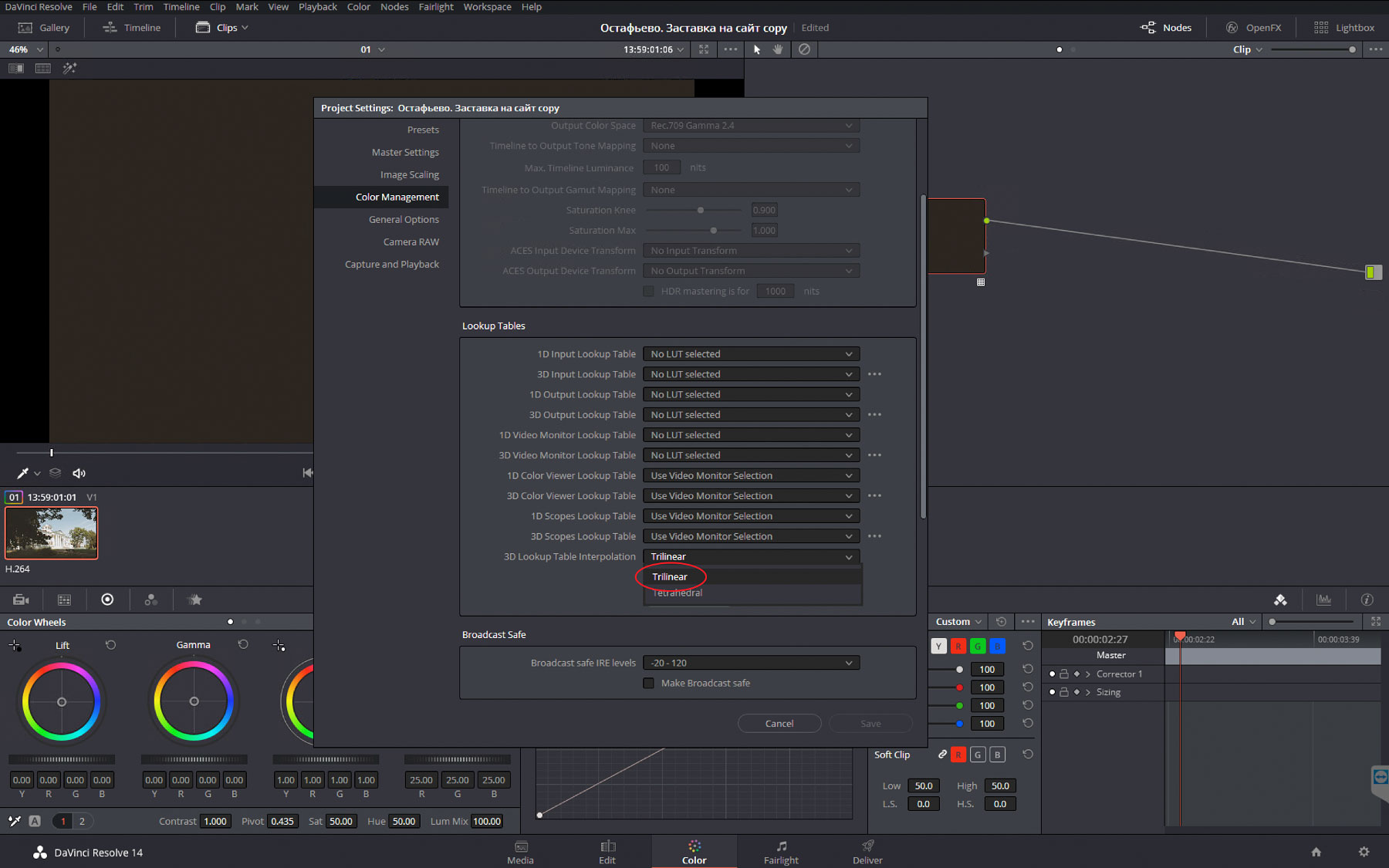Image resolution: width=1389 pixels, height=868 pixels.
Task: Switch to the Media page
Action: click(520, 852)
